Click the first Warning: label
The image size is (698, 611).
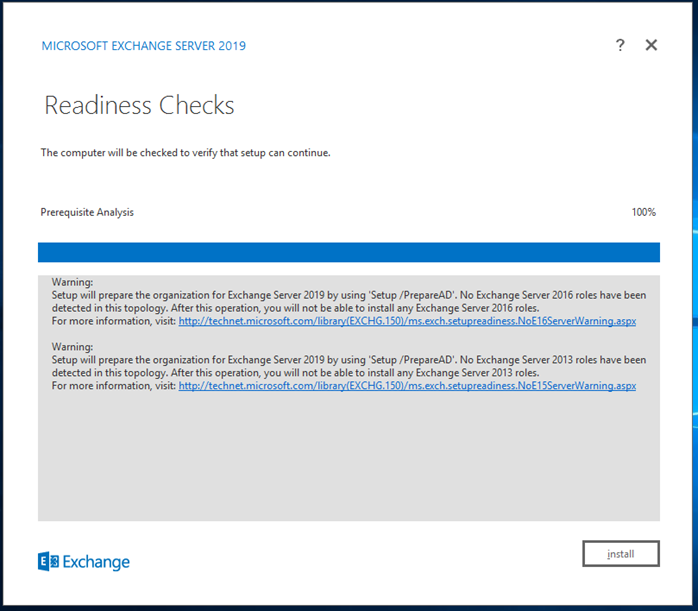tap(72, 282)
